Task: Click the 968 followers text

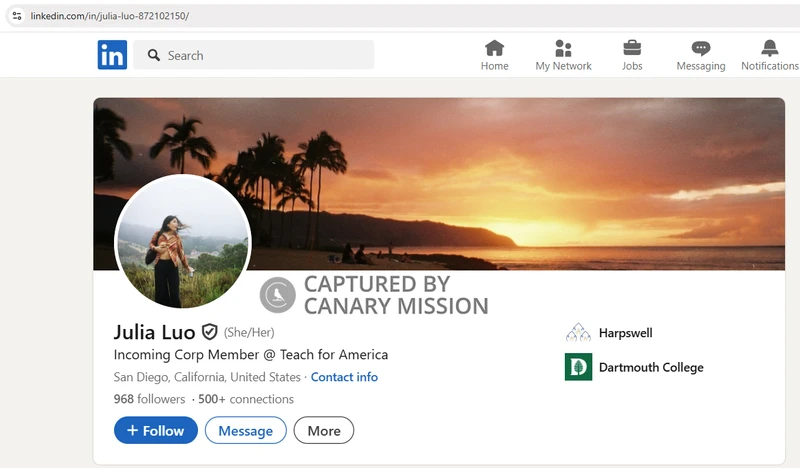Action: [x=149, y=399]
